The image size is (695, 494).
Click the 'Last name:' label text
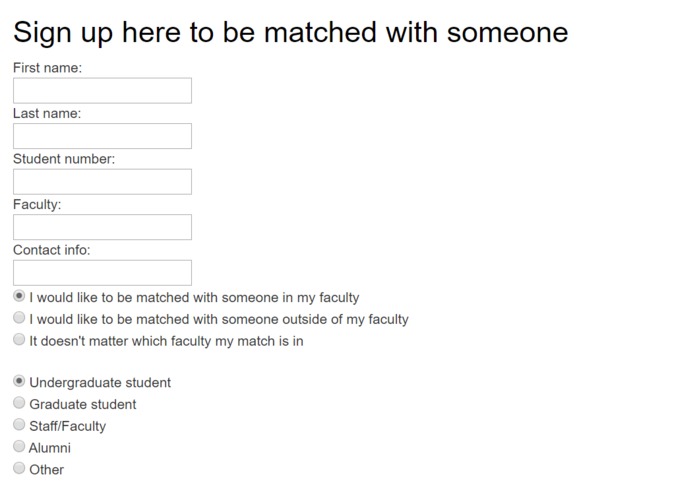(x=47, y=113)
